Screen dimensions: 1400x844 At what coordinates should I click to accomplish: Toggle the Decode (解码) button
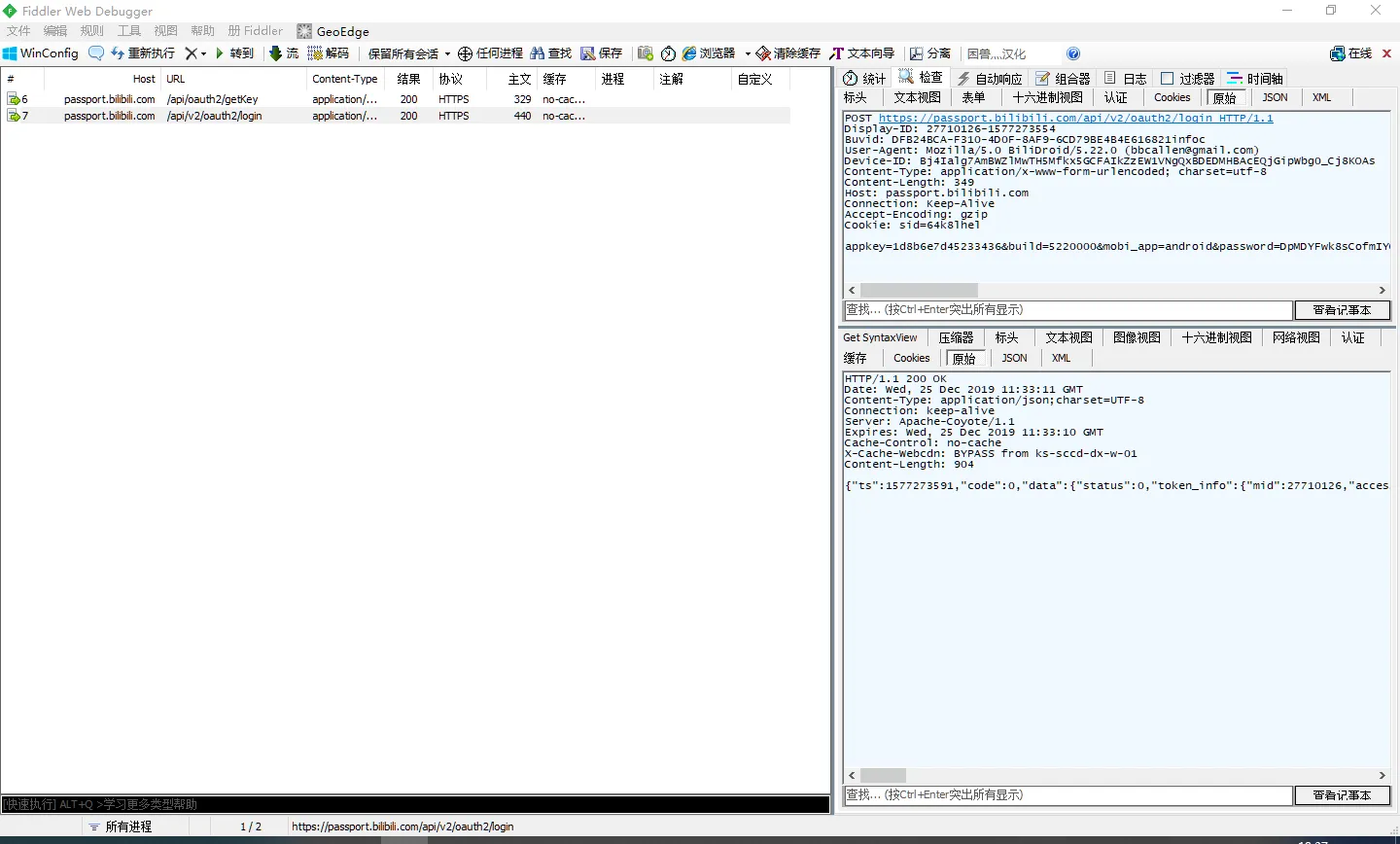(329, 53)
